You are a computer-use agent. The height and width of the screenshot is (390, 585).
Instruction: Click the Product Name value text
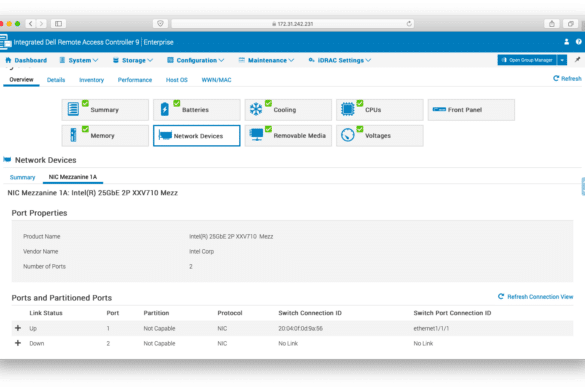(x=231, y=237)
